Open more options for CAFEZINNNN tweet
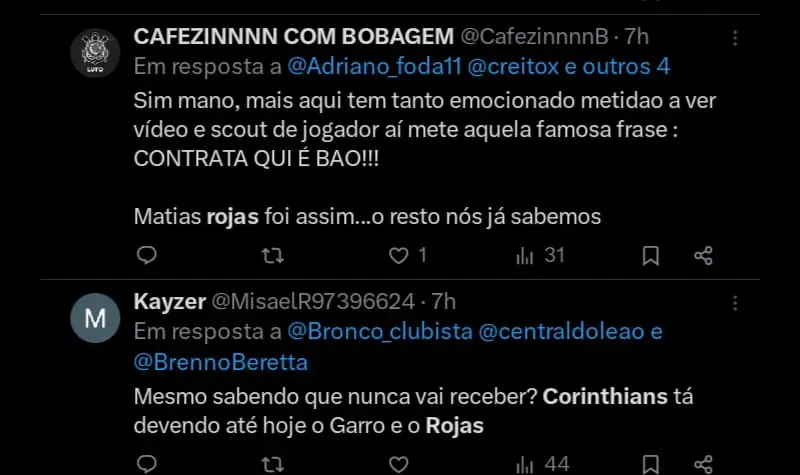This screenshot has height=475, width=800. 736,38
